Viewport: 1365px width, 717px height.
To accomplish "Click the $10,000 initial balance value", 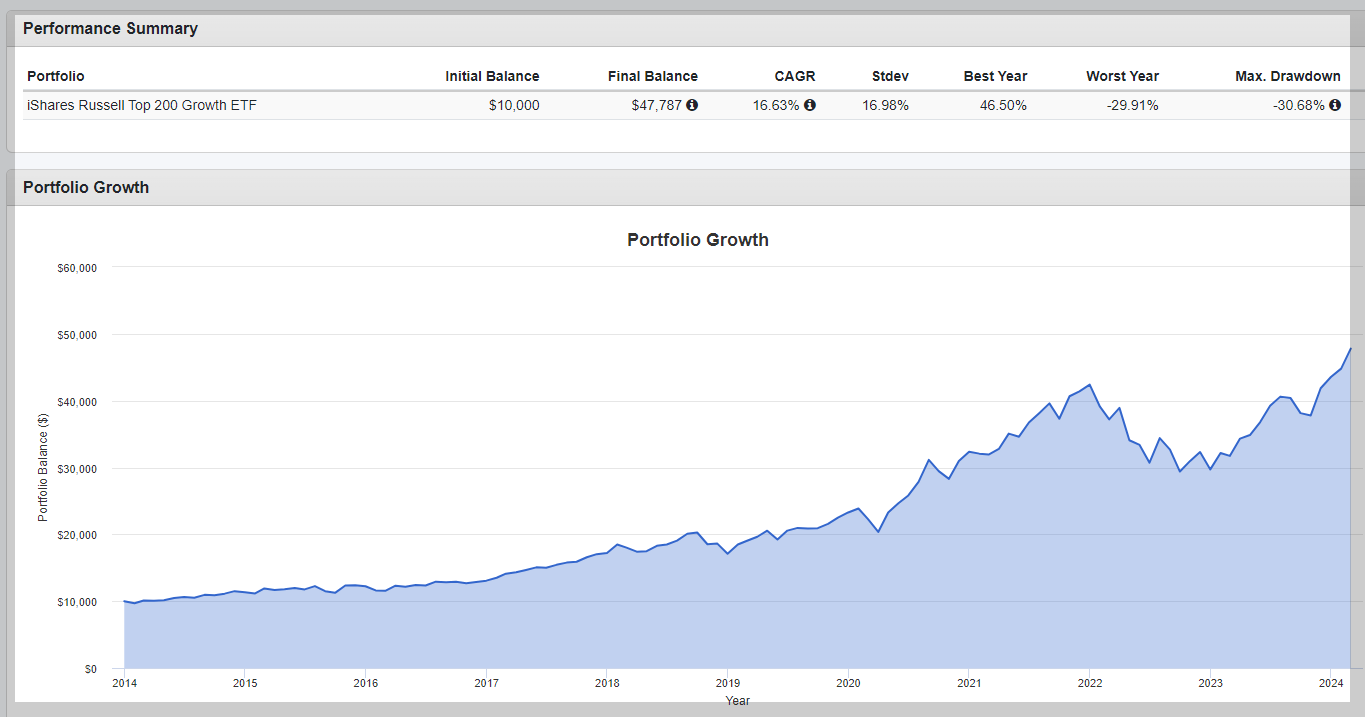I will [x=514, y=105].
